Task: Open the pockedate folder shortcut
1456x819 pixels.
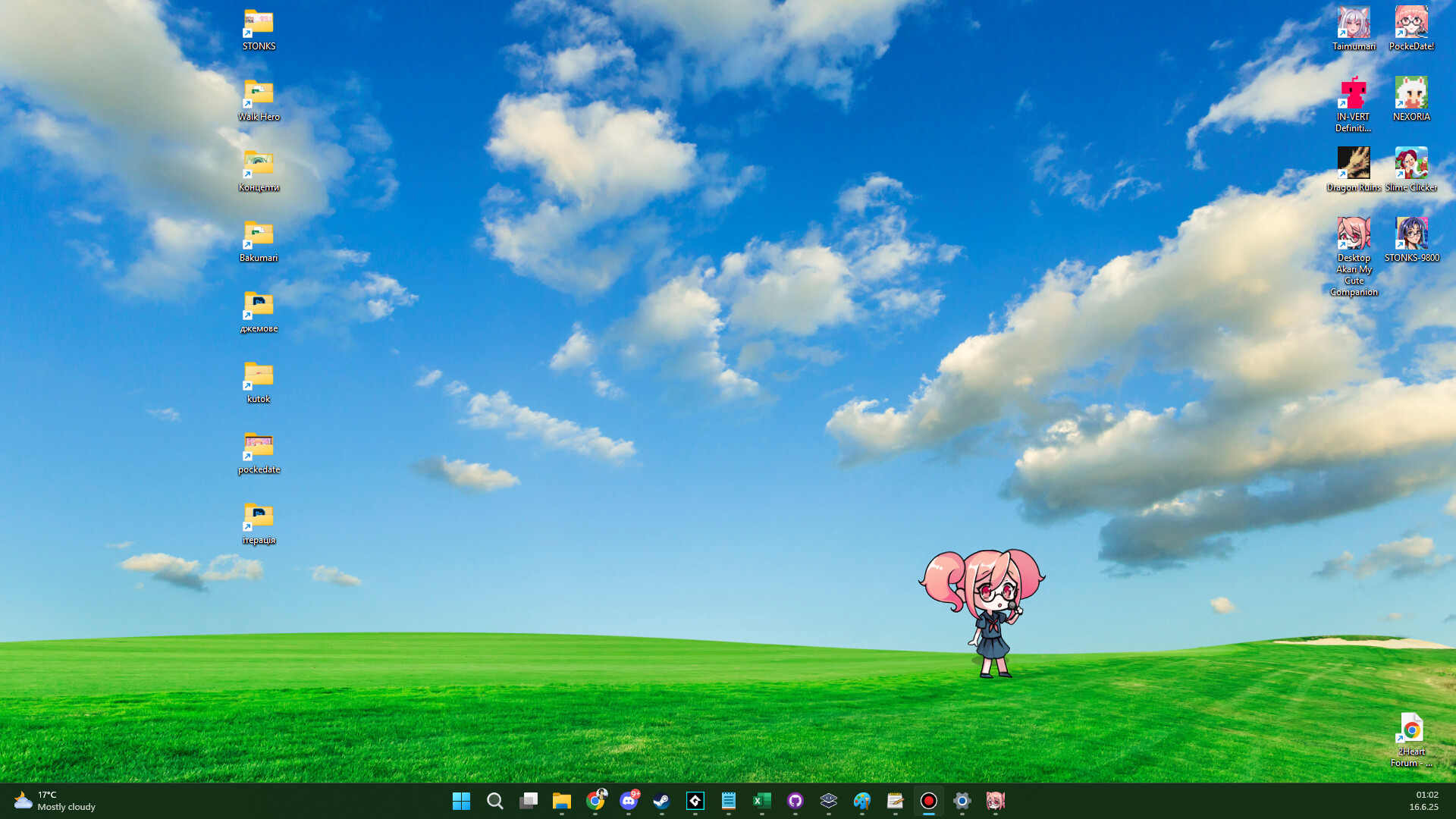Action: [258, 447]
